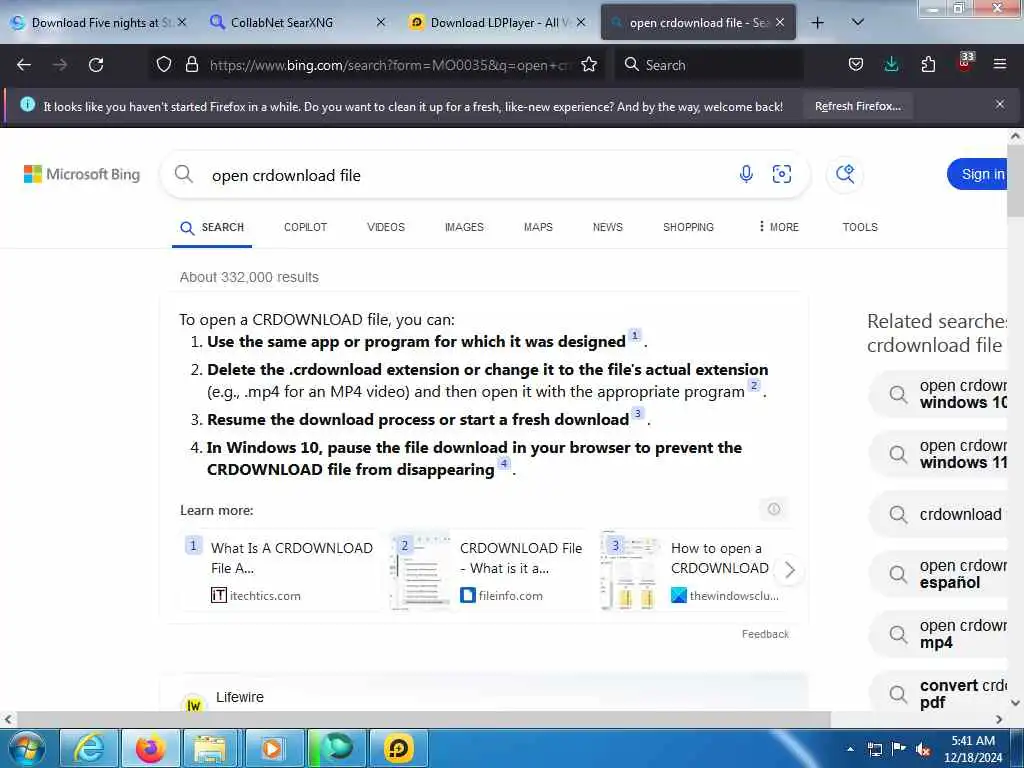Screen dimensions: 1024x768
Task: Open the green taskbar app icon
Action: point(337,748)
